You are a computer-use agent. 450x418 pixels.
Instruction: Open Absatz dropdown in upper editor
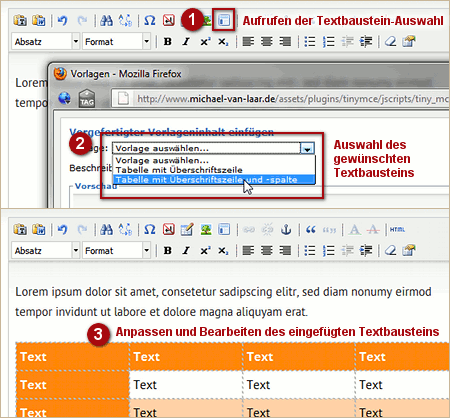(46, 41)
